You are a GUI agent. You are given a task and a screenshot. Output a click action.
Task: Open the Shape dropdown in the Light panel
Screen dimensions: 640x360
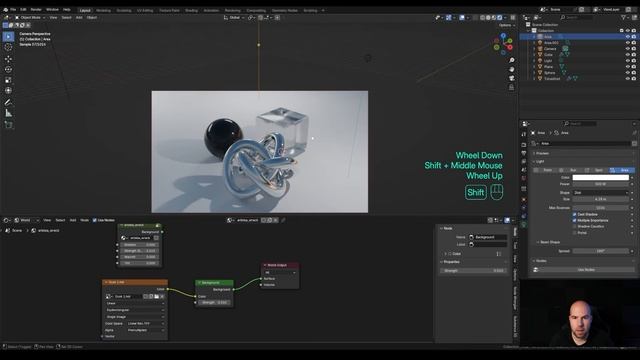(x=600, y=193)
